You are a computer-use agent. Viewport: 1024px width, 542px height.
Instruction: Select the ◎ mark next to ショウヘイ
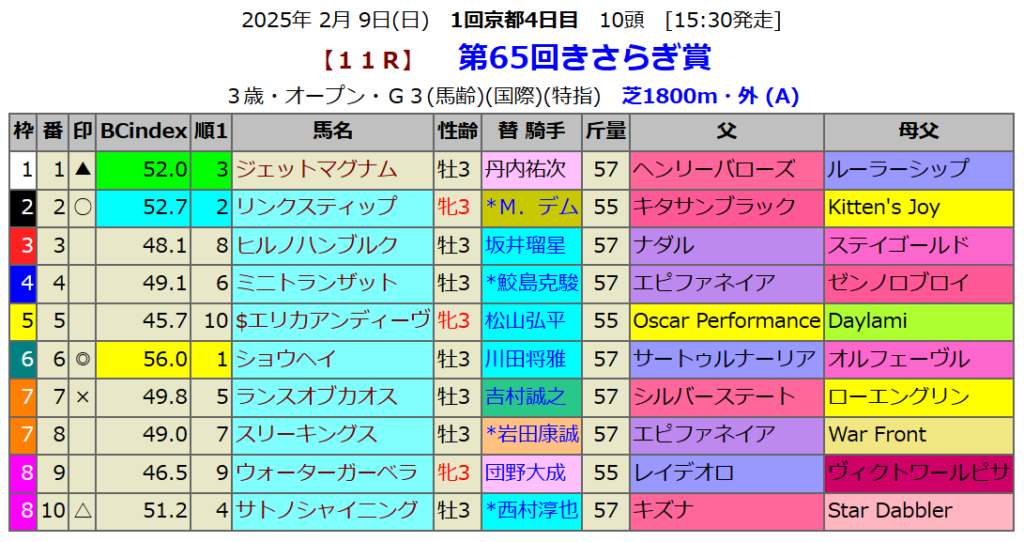(x=83, y=359)
